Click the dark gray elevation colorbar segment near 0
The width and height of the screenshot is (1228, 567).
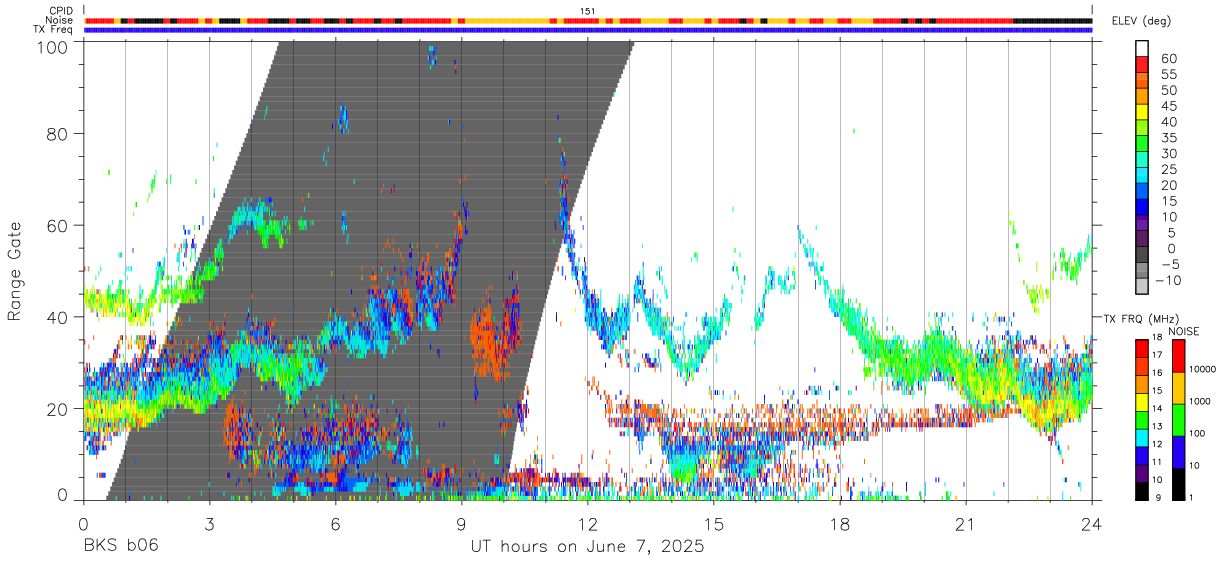(1142, 254)
